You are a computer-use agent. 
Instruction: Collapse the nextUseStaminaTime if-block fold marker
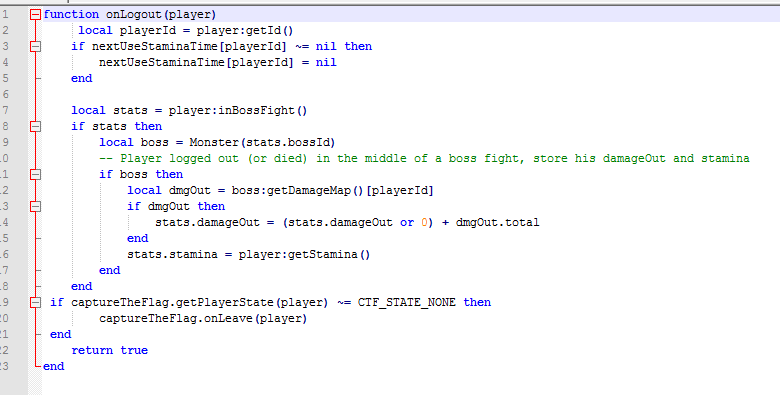coord(35,46)
